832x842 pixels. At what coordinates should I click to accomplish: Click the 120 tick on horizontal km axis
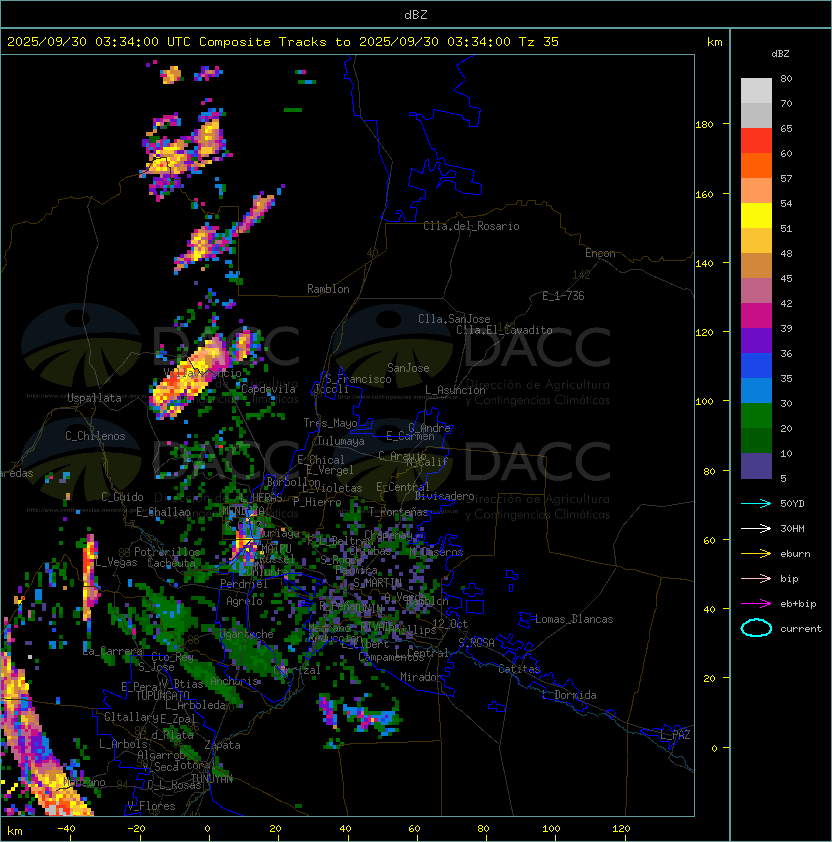621,829
